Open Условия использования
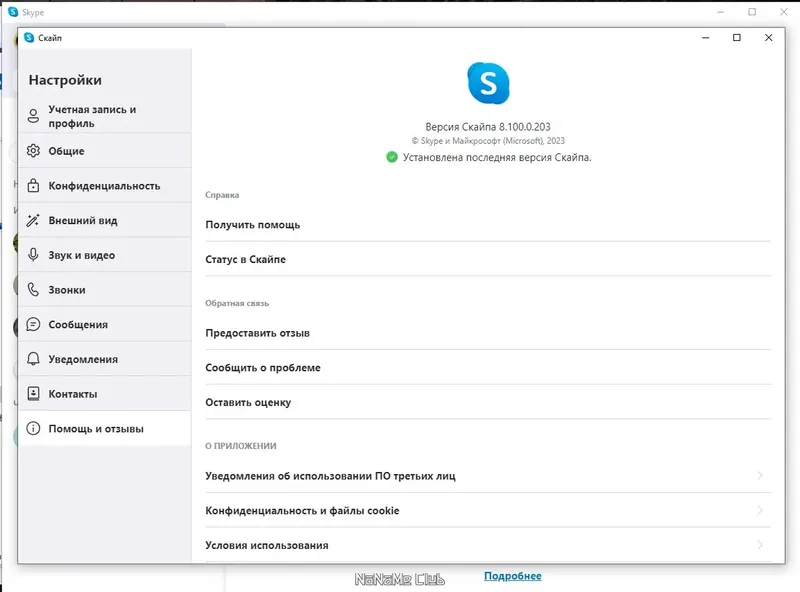Screen dimensions: 800x592 (x=488, y=545)
